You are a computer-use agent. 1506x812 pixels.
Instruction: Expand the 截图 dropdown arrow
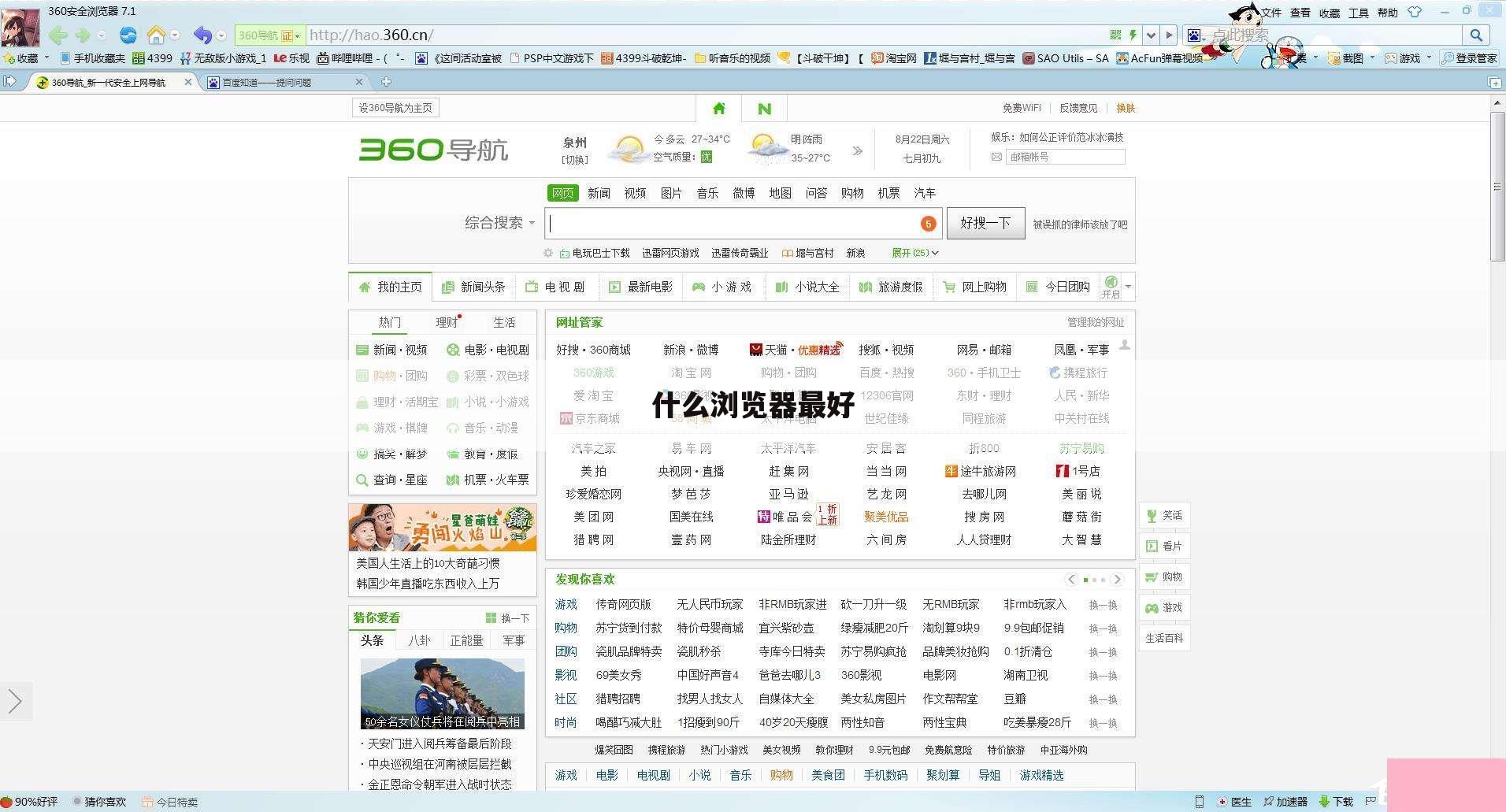point(1372,57)
